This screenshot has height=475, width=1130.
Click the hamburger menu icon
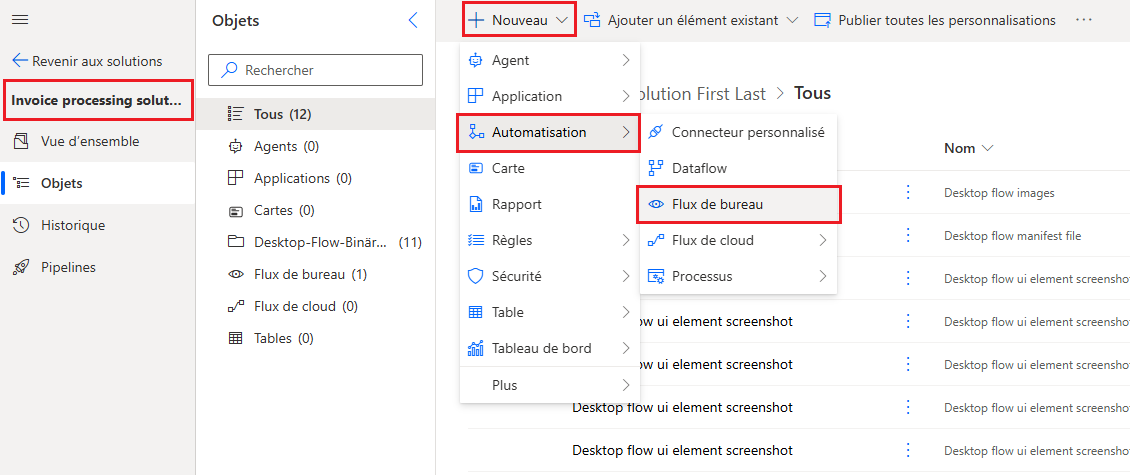[x=20, y=20]
